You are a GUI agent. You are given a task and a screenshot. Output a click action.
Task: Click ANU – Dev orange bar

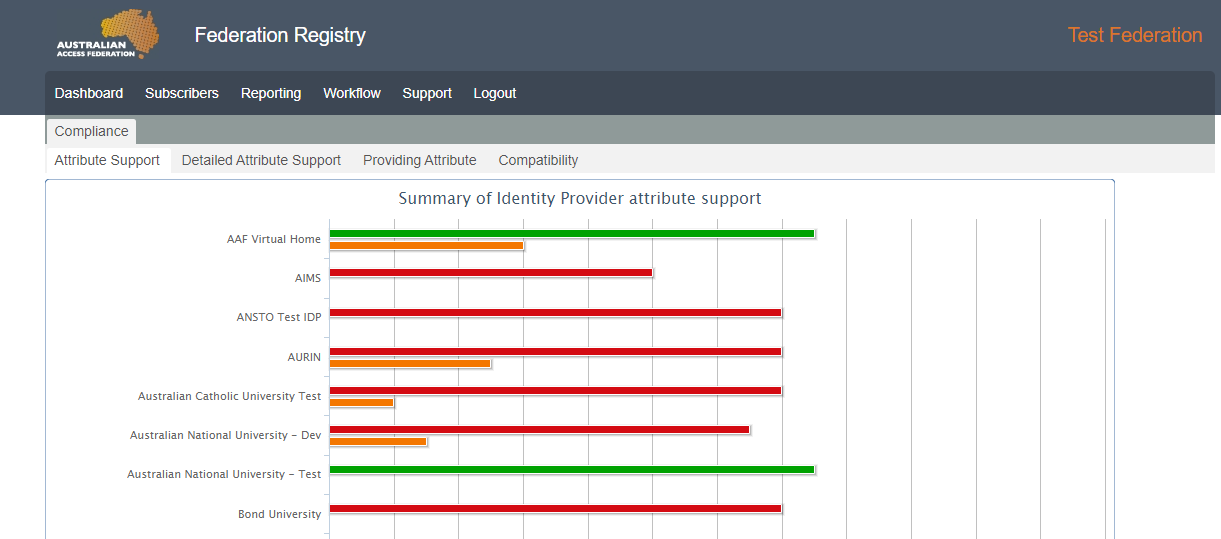click(378, 441)
